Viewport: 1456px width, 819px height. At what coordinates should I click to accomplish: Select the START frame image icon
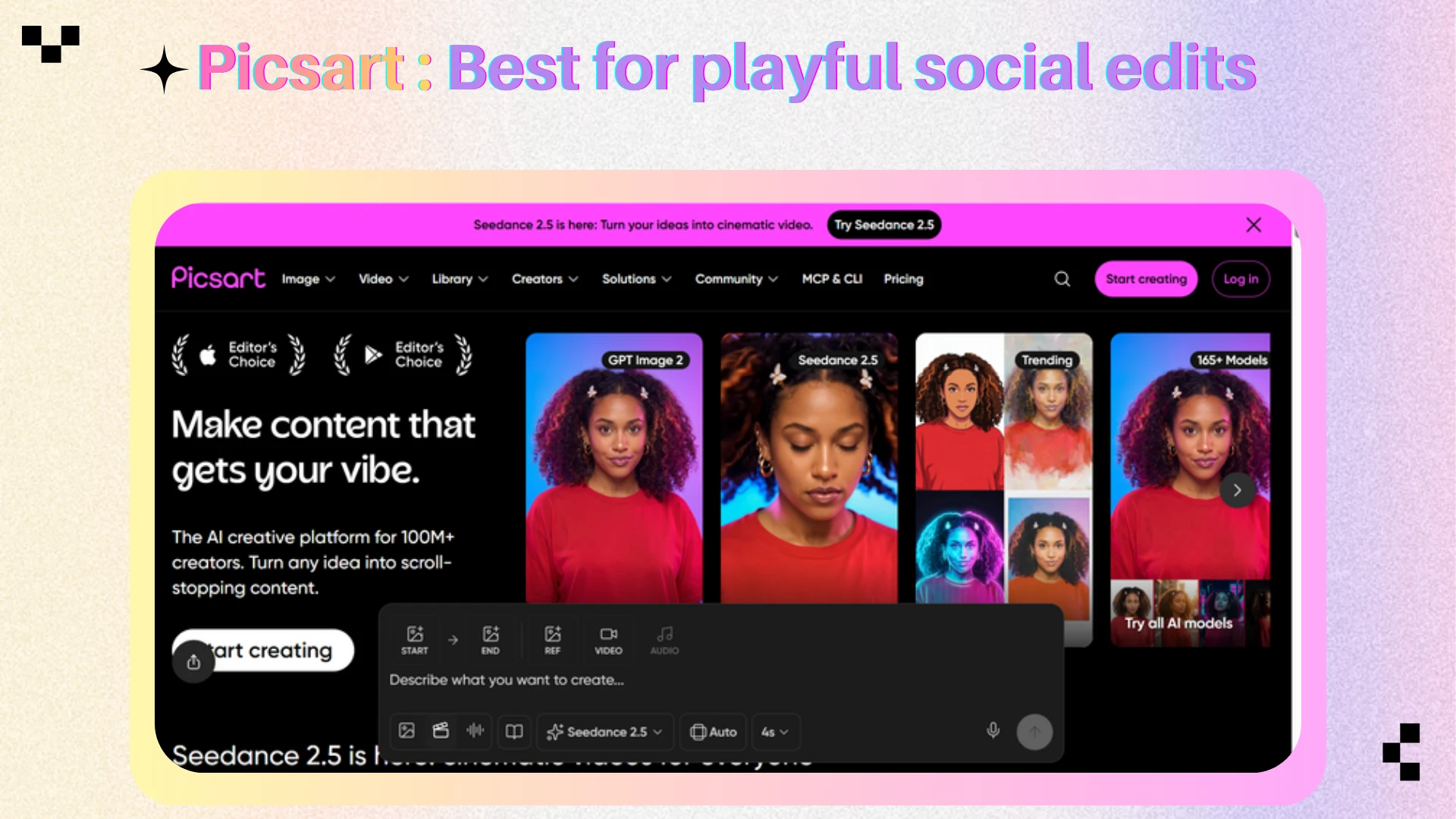[415, 640]
